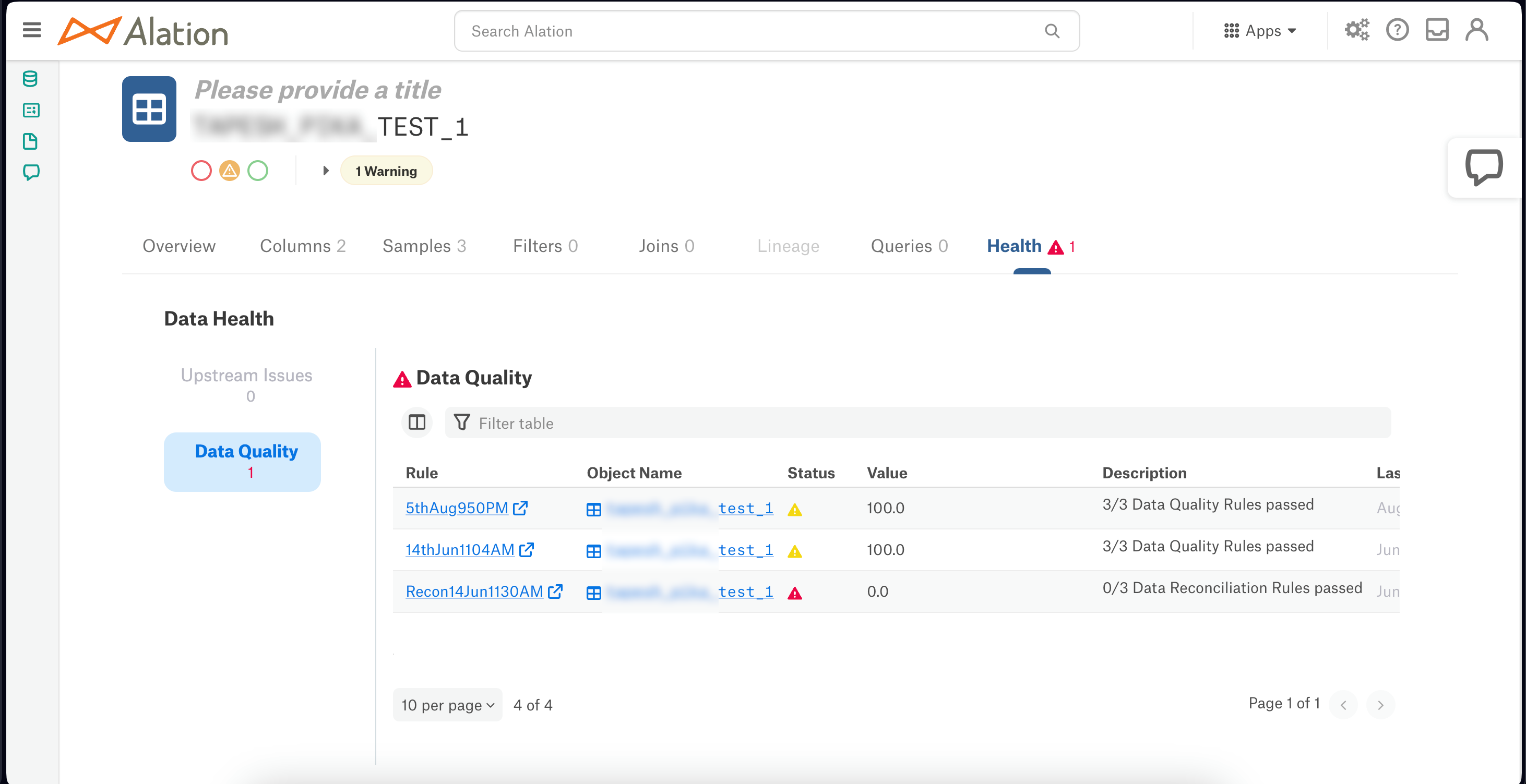
Task: Go to the previous page arrow
Action: point(1343,705)
